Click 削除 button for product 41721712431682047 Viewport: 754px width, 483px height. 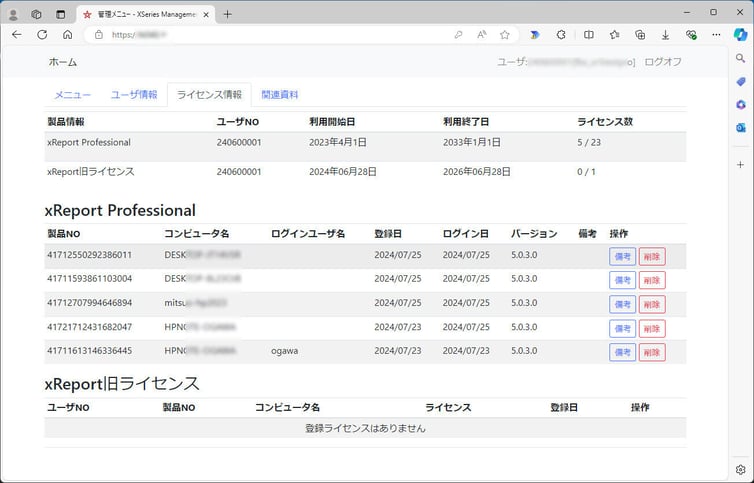click(x=652, y=329)
